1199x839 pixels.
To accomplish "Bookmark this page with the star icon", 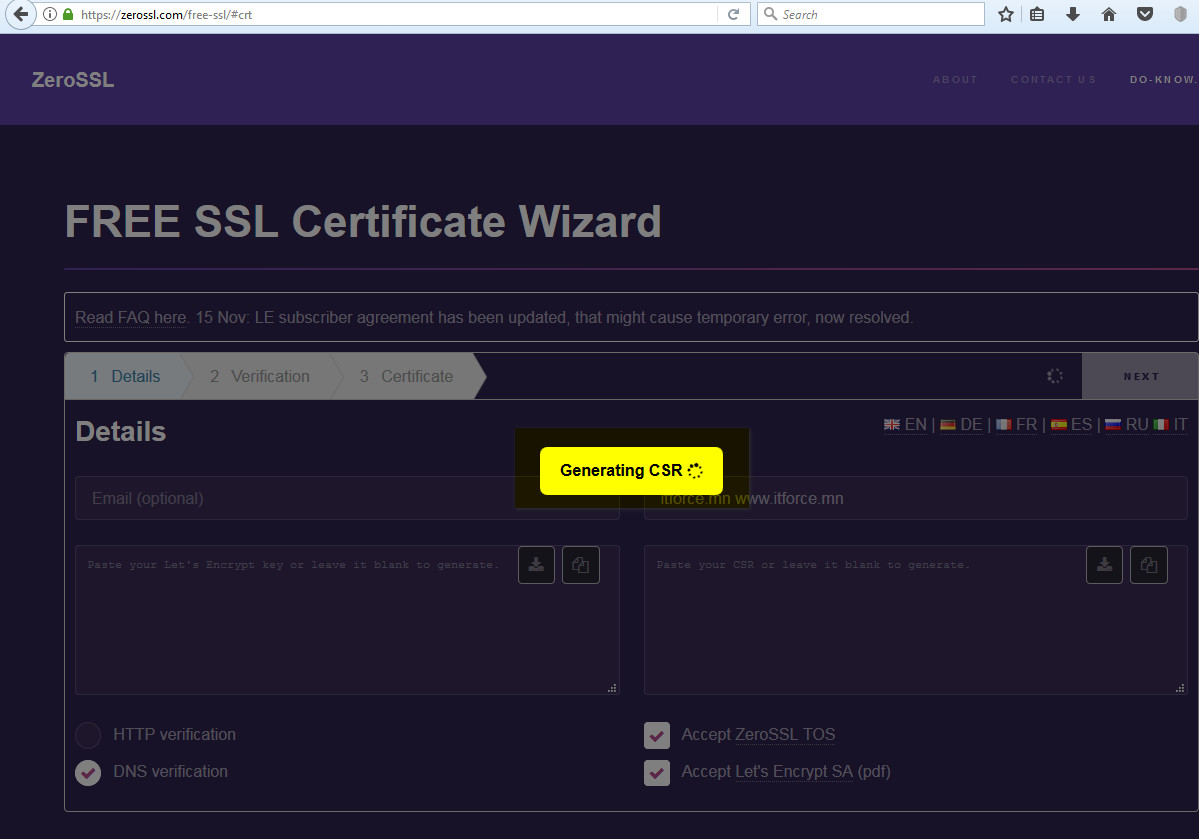I will [1006, 15].
